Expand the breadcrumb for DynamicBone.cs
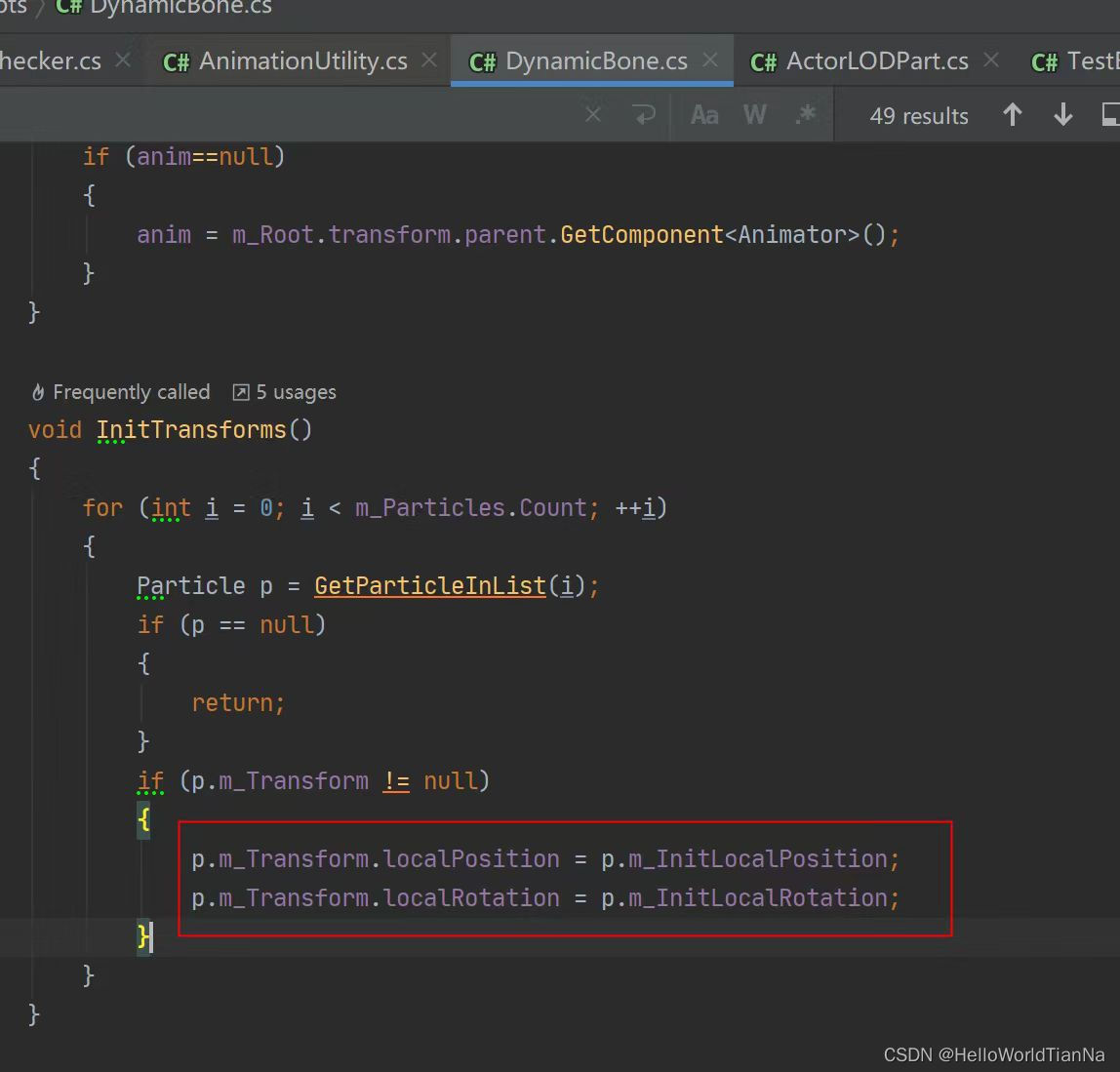 (164, 8)
